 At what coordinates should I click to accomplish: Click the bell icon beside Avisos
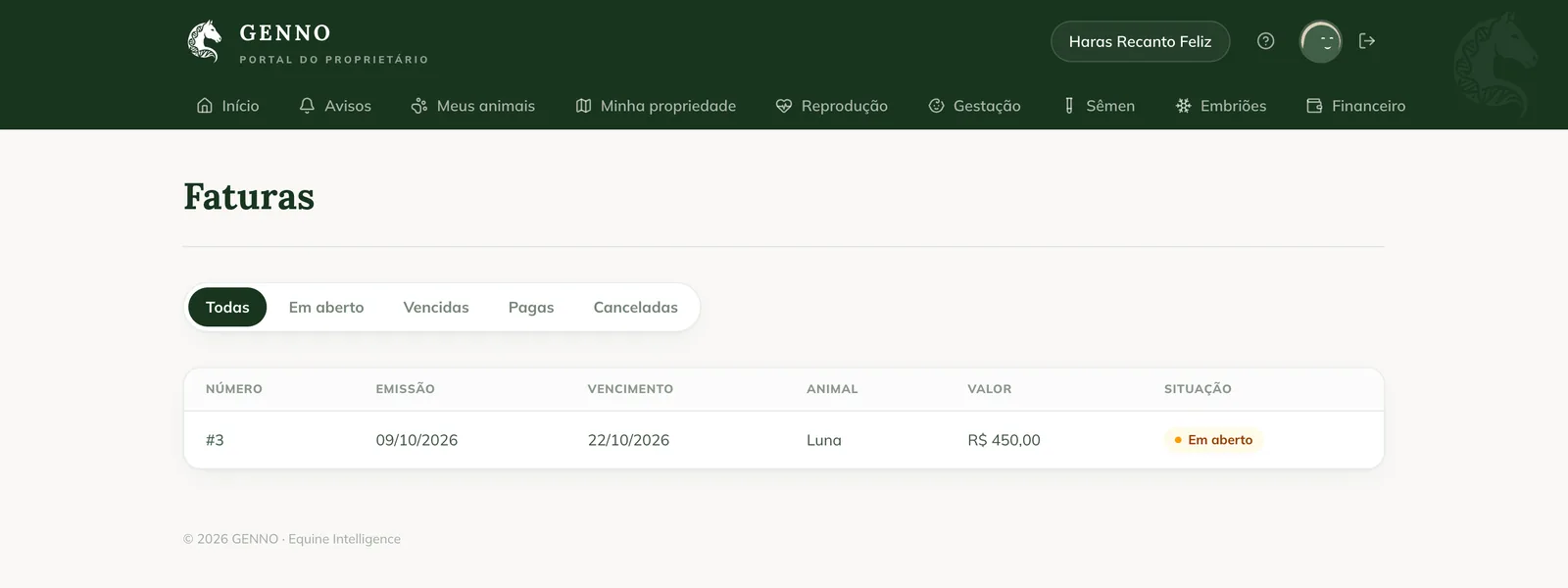tap(307, 106)
